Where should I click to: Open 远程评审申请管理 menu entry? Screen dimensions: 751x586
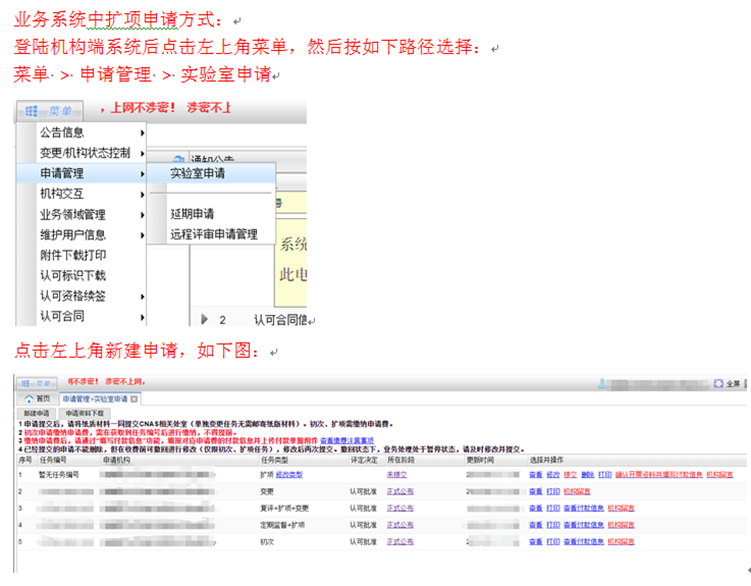213,234
